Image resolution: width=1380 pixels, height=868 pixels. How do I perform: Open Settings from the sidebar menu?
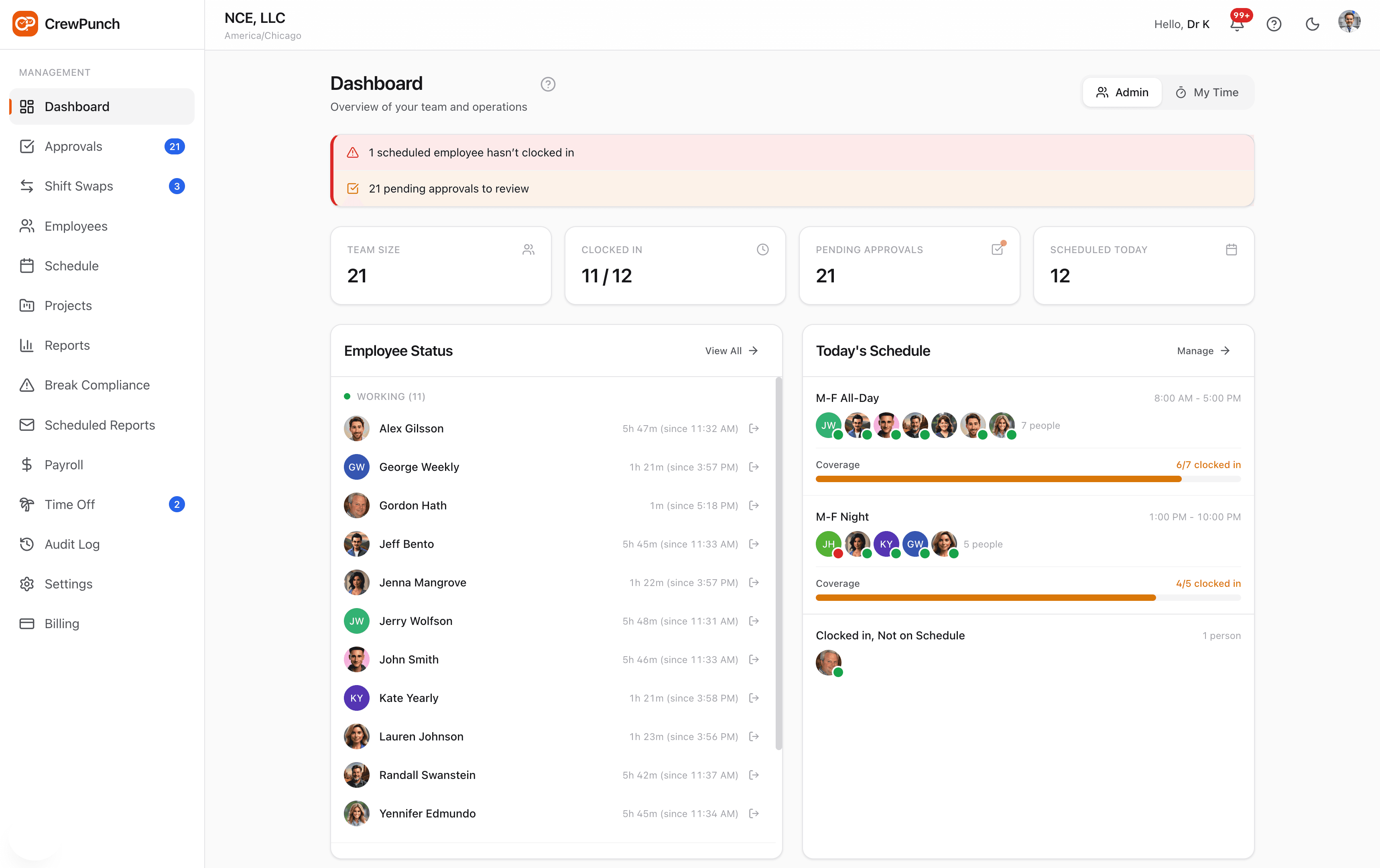tap(68, 583)
